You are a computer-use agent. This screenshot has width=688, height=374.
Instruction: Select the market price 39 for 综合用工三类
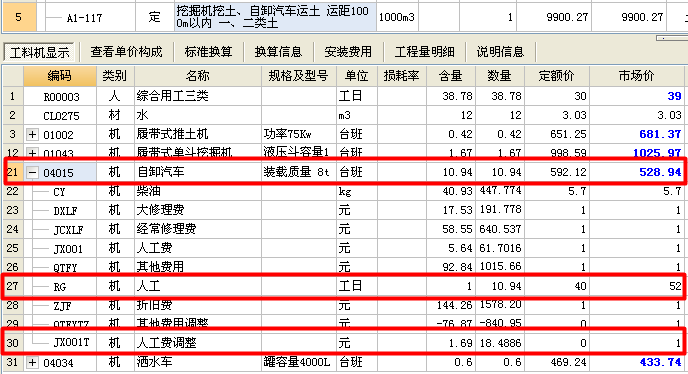[674, 96]
